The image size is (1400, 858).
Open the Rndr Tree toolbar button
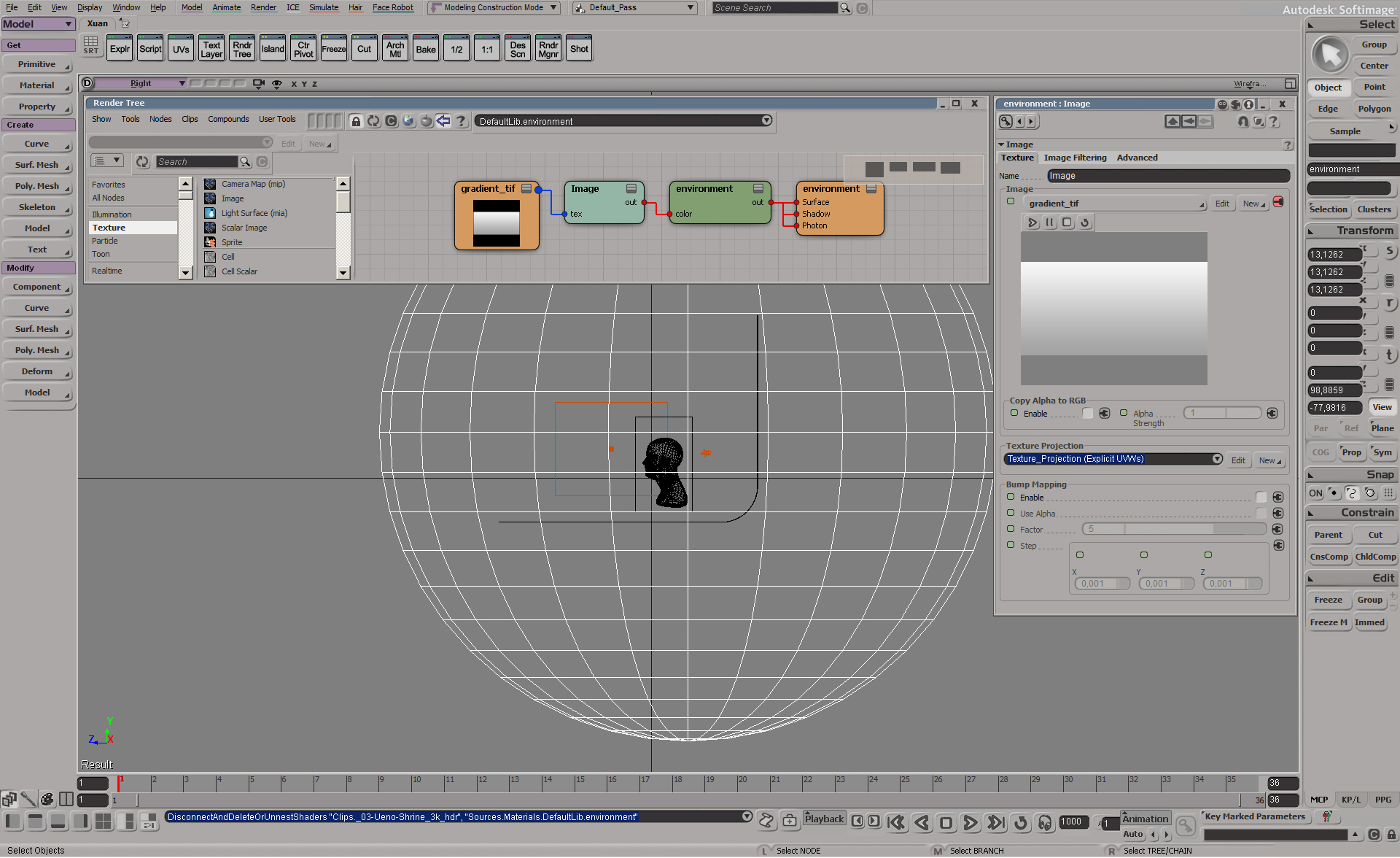[242, 49]
